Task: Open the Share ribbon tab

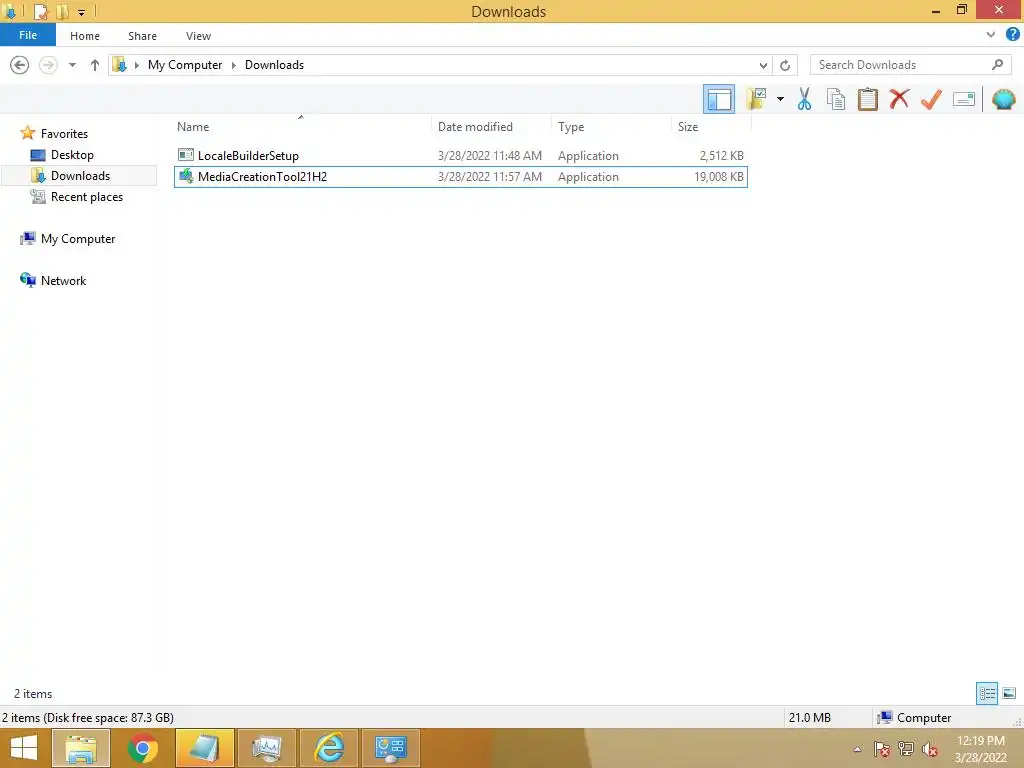Action: 142,36
